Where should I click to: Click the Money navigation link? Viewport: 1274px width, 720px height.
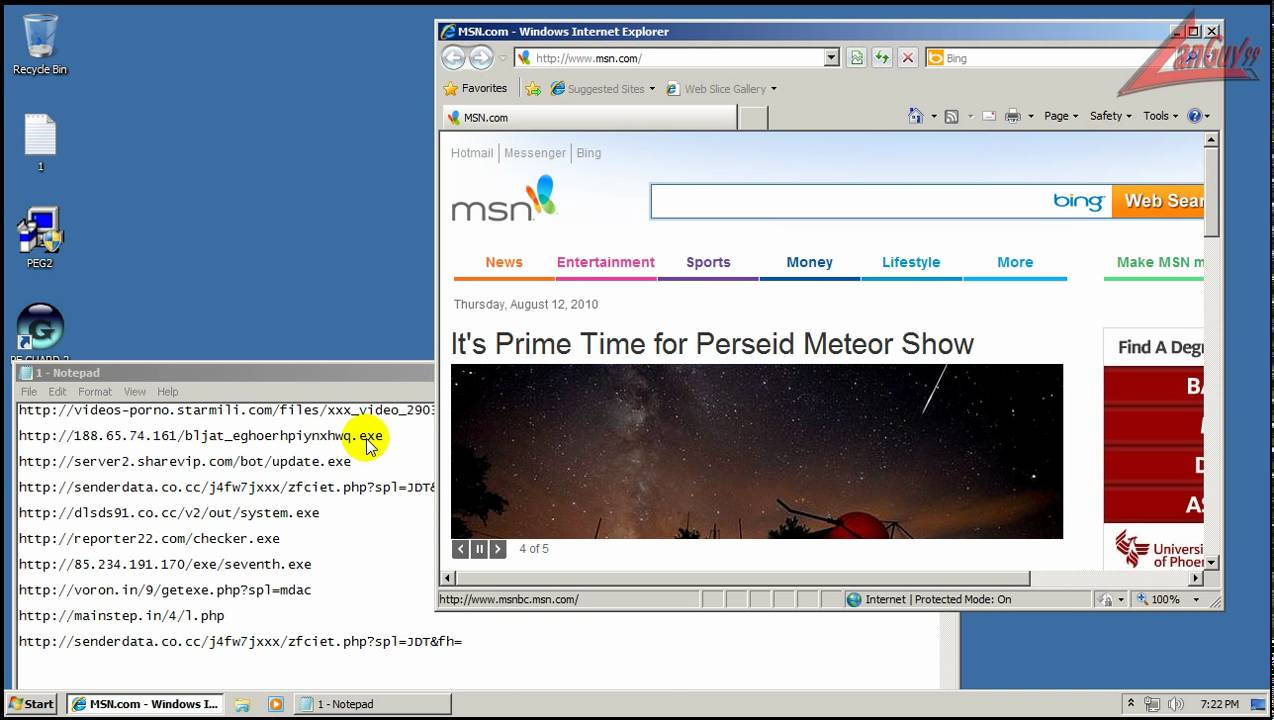point(809,262)
